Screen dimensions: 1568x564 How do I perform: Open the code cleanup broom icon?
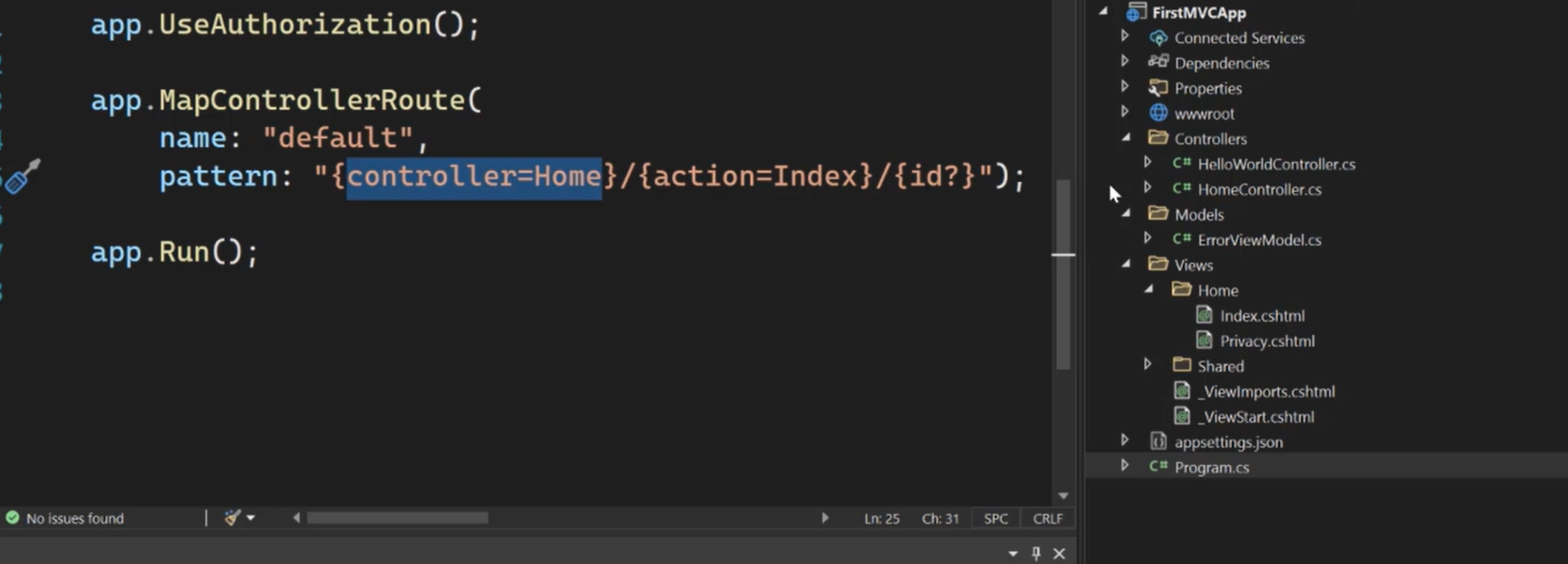point(231,518)
